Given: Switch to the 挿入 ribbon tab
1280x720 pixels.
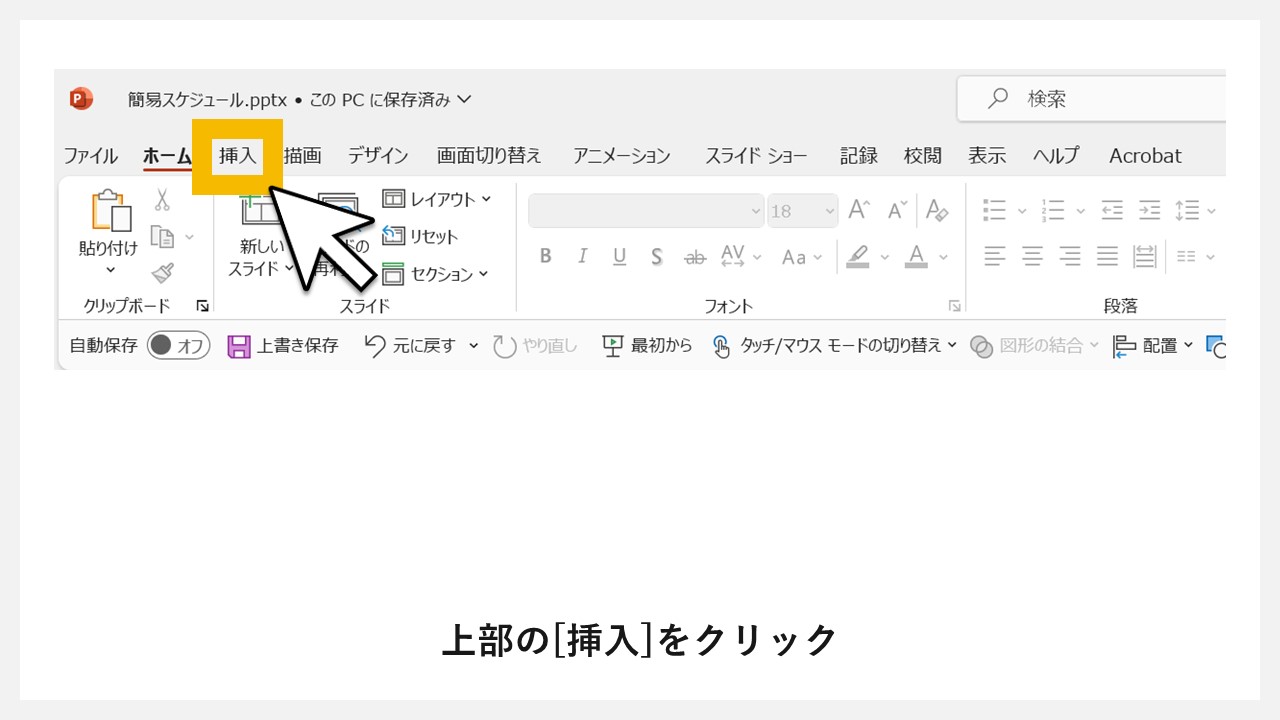Looking at the screenshot, I should point(237,156).
